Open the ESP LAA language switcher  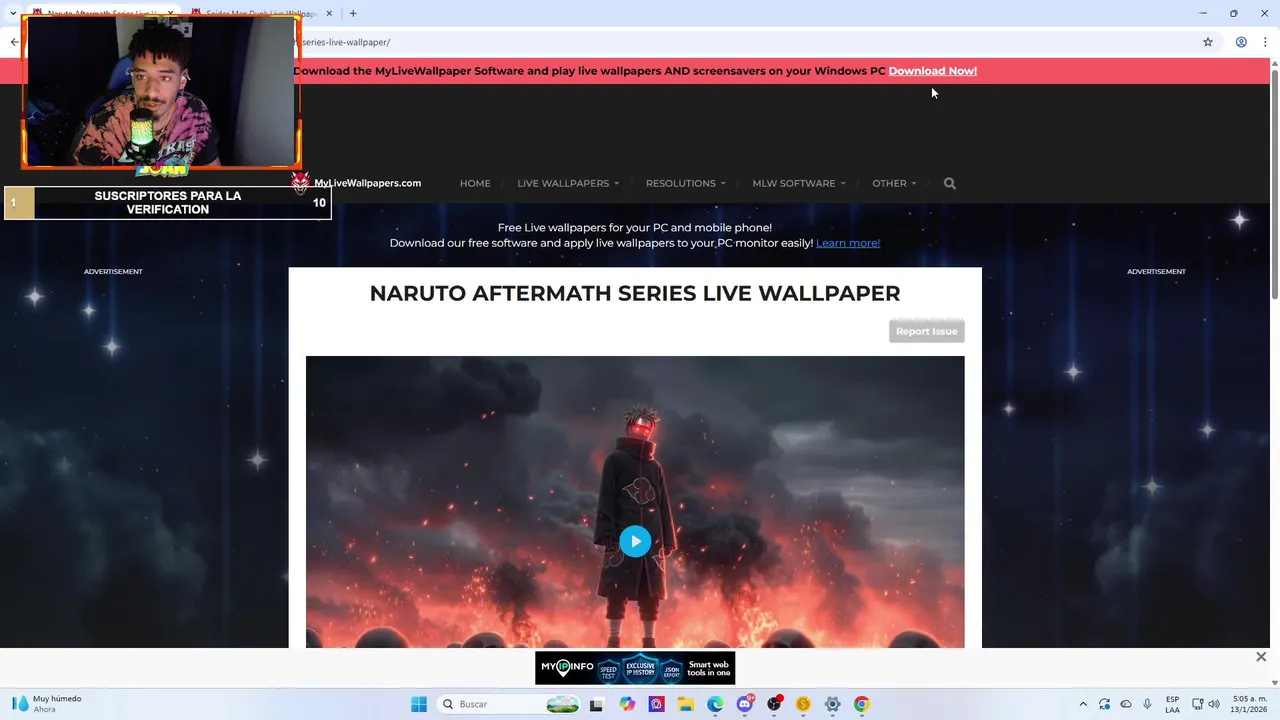(x=1172, y=704)
